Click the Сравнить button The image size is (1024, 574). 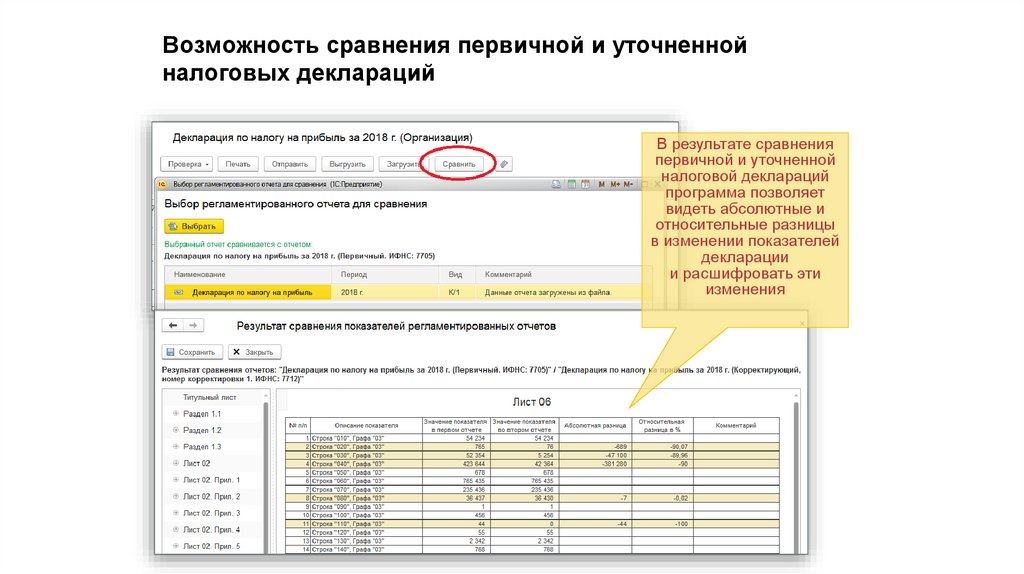(458, 164)
